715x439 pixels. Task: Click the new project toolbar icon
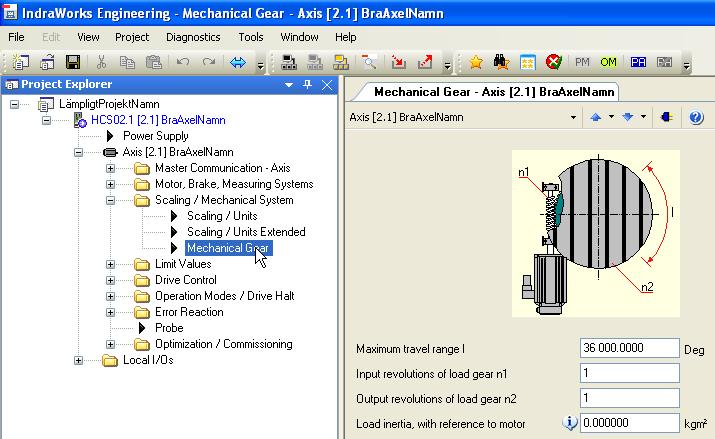pos(21,62)
